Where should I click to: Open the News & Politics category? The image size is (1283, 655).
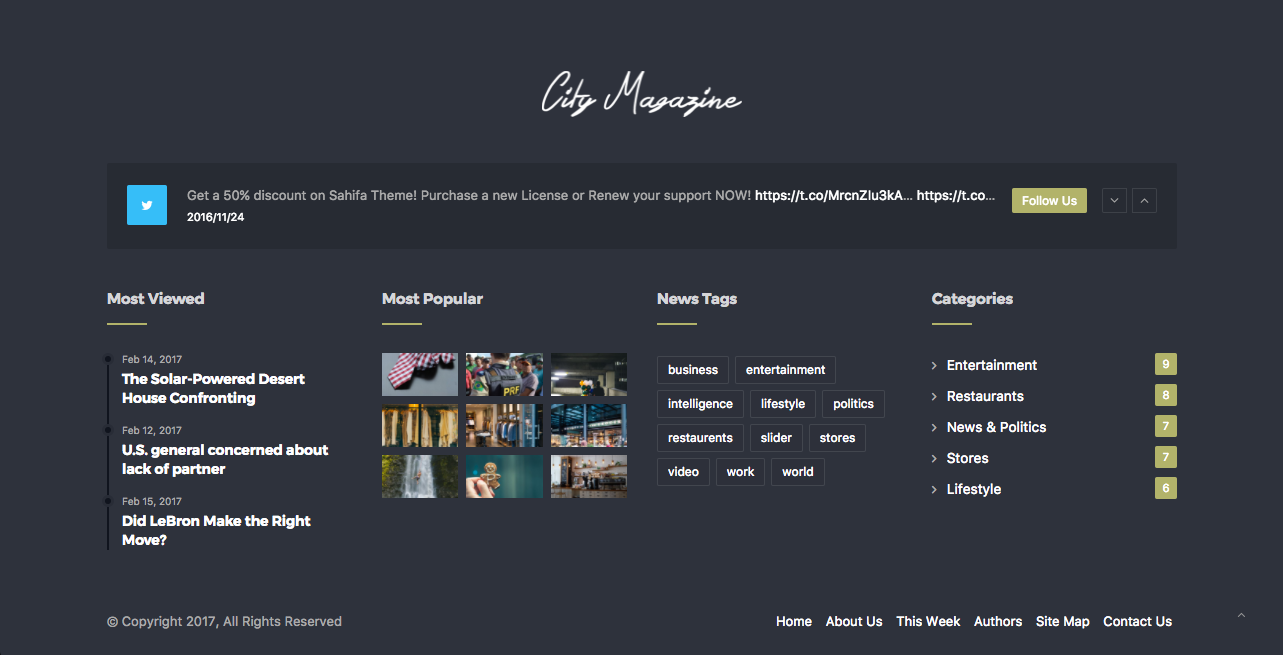click(996, 427)
